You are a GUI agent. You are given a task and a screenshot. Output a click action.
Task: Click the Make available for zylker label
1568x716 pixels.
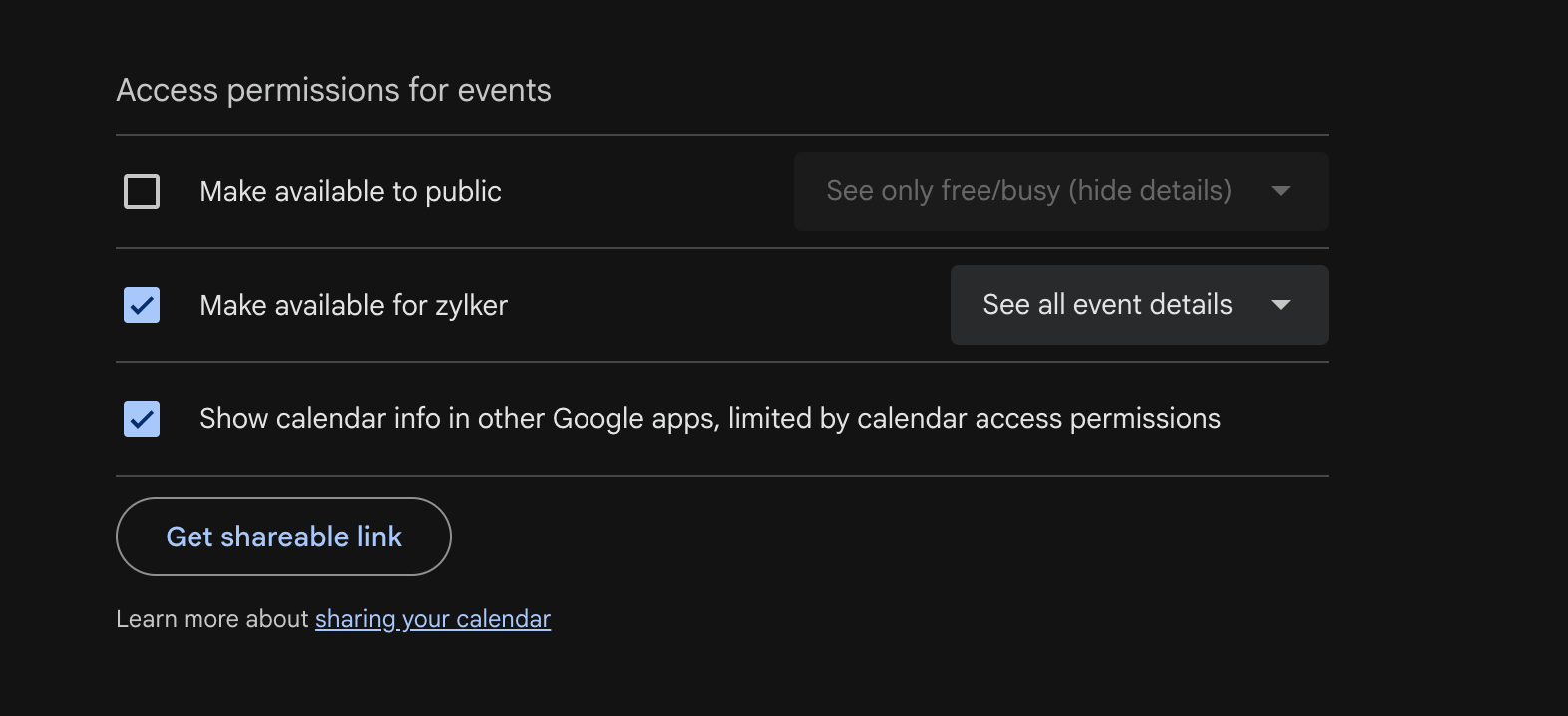point(353,305)
